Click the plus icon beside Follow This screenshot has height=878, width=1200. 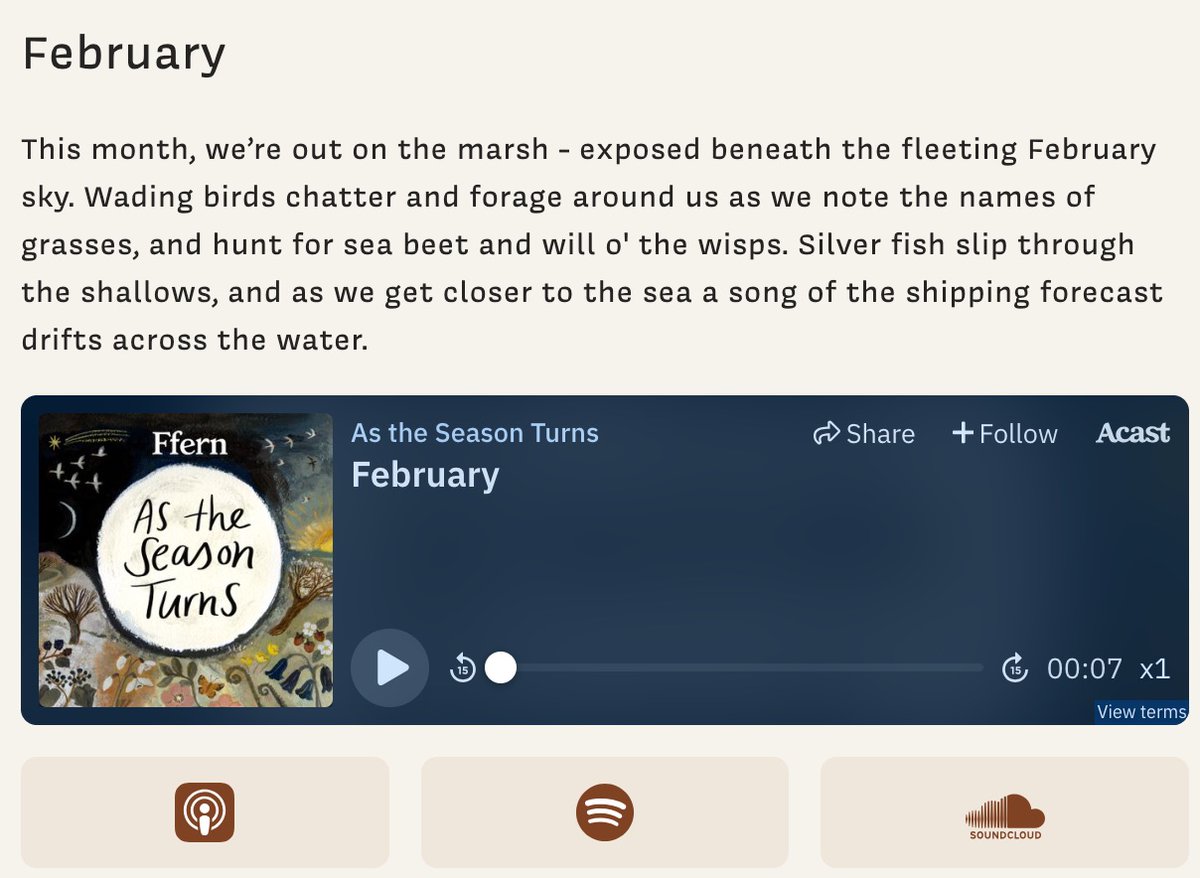[962, 433]
